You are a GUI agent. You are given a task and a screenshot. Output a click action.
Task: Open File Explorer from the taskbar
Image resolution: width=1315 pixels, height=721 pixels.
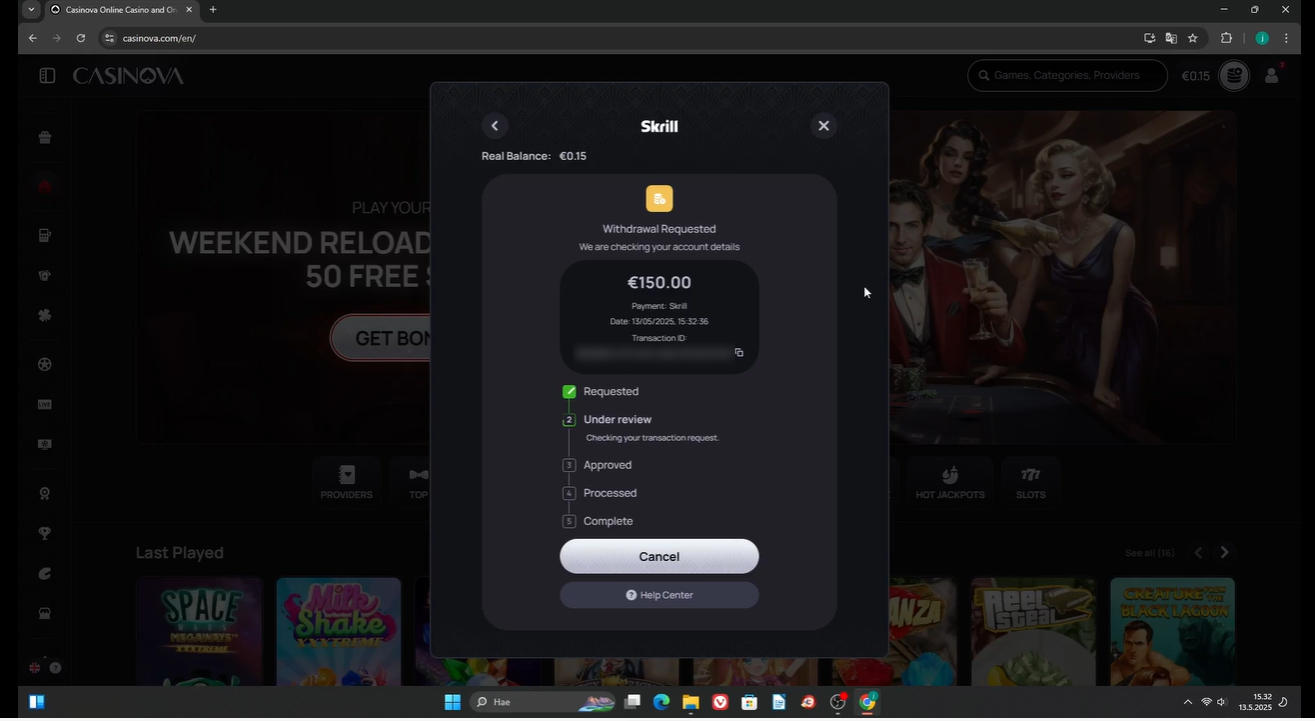click(x=690, y=702)
